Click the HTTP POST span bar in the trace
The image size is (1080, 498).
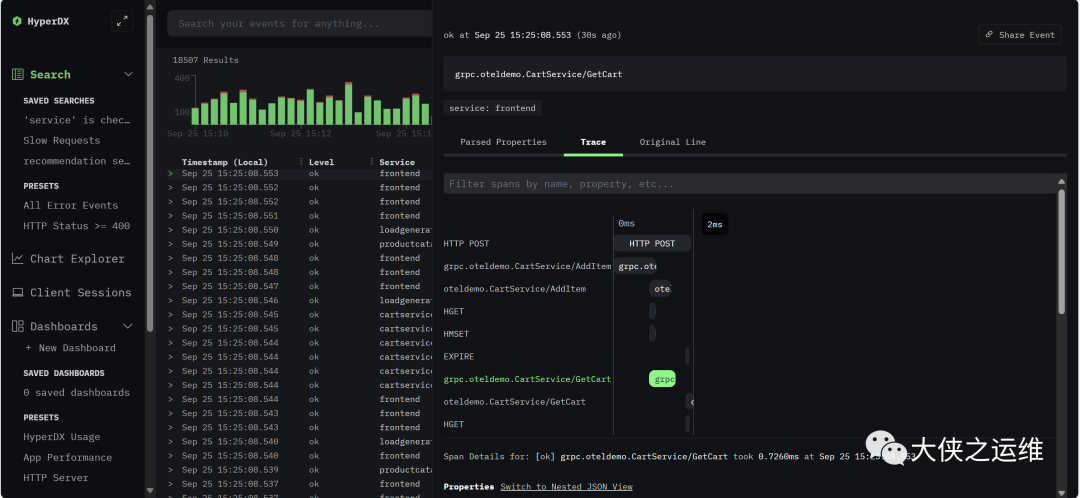click(x=652, y=243)
